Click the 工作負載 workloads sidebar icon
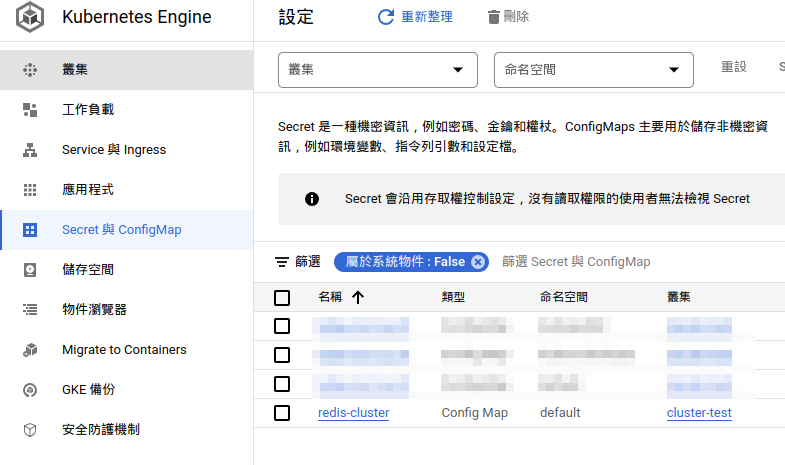 tap(30, 110)
